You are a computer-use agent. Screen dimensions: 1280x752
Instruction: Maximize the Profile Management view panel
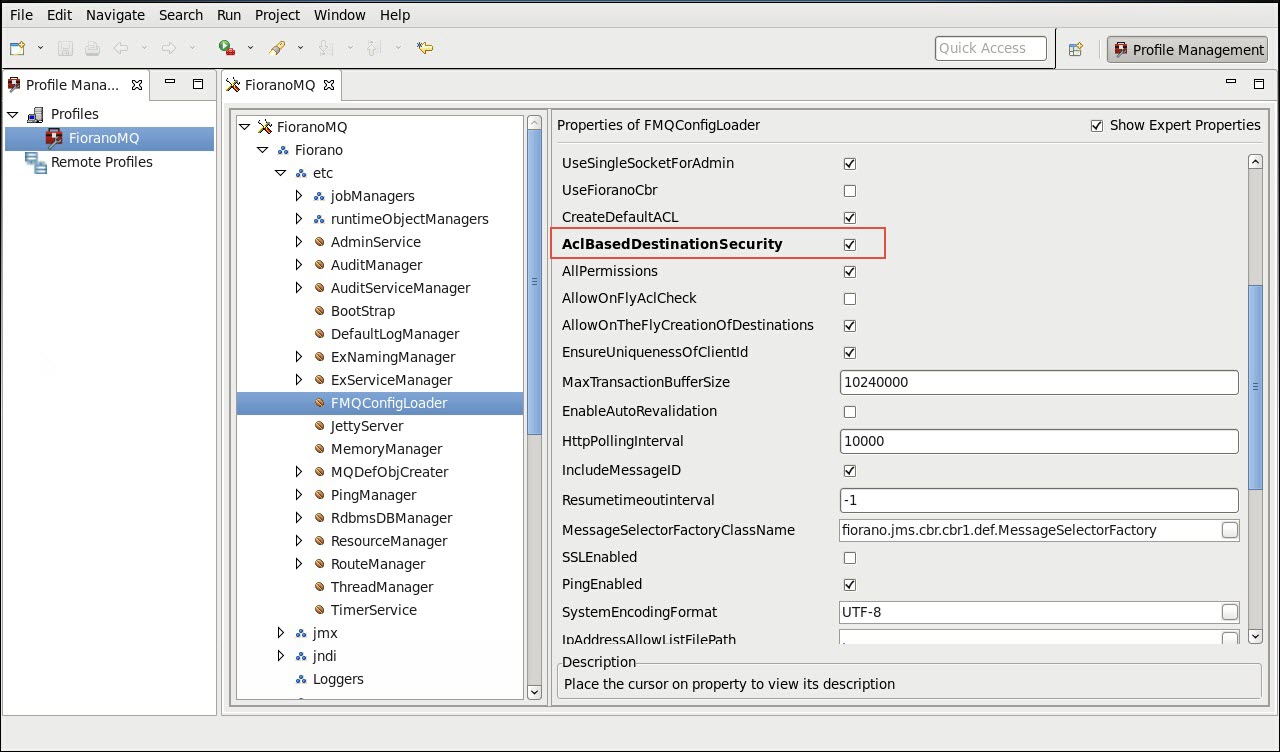tap(198, 84)
